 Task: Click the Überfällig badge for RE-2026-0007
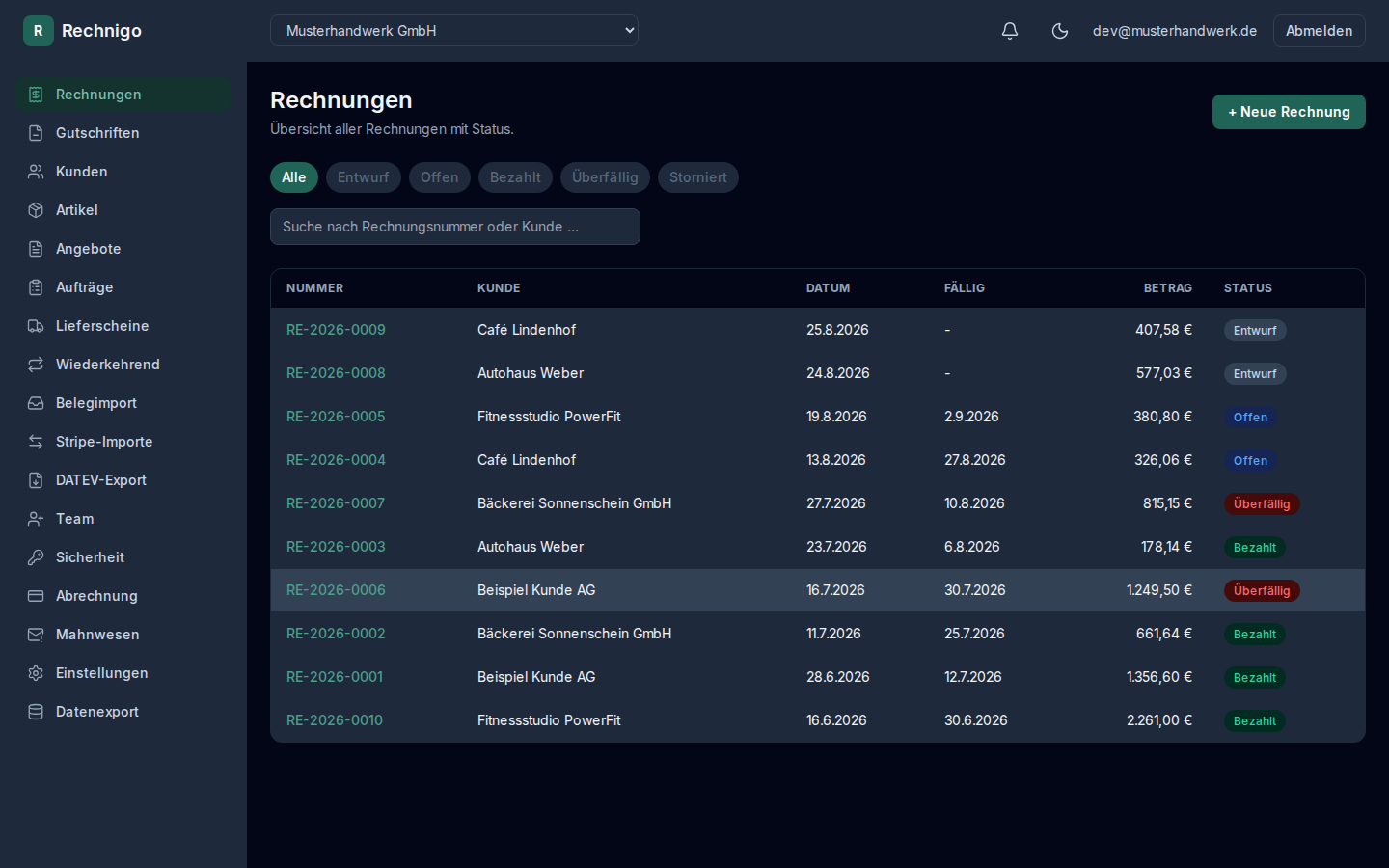tap(1262, 503)
